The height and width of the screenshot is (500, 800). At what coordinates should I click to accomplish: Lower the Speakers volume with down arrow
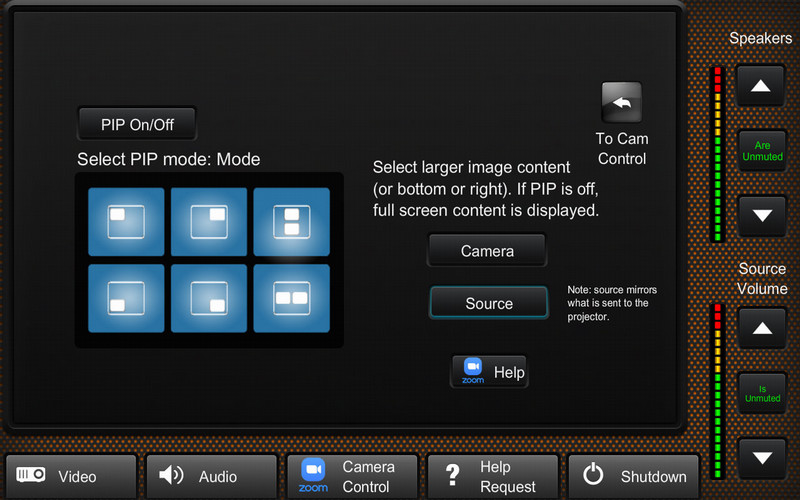tap(762, 216)
